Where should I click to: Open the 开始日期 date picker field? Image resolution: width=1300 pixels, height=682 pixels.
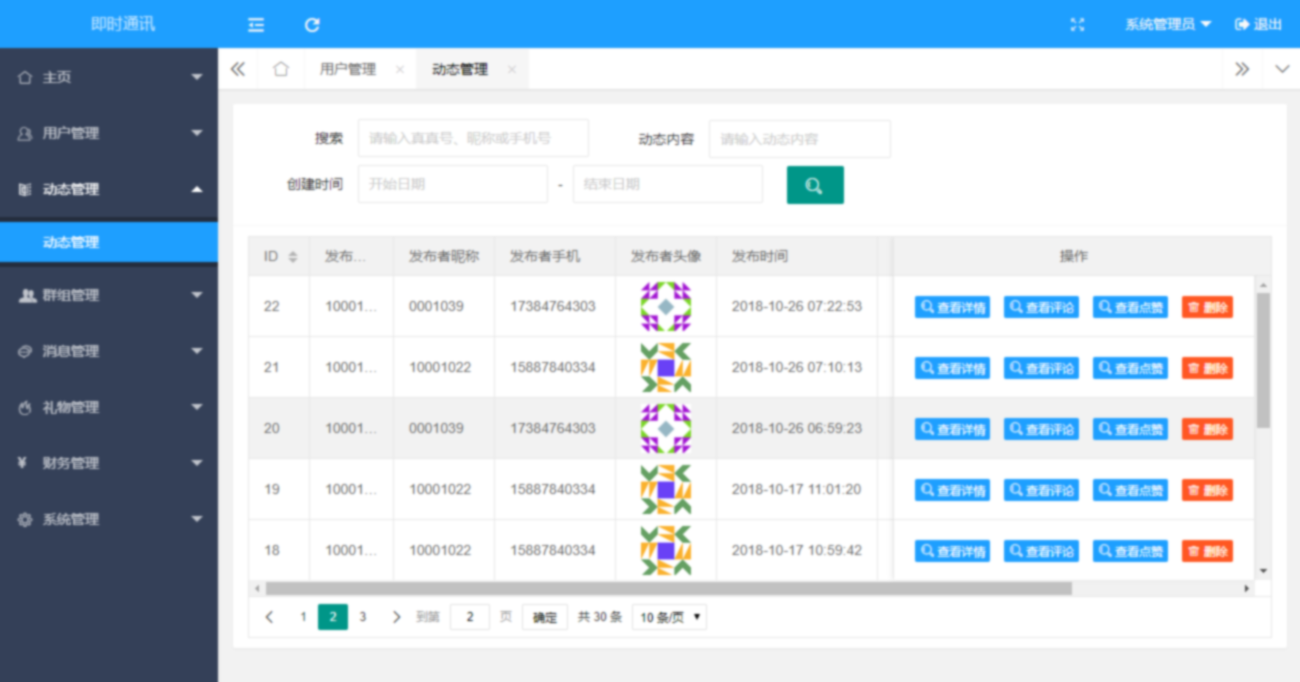[x=453, y=184]
